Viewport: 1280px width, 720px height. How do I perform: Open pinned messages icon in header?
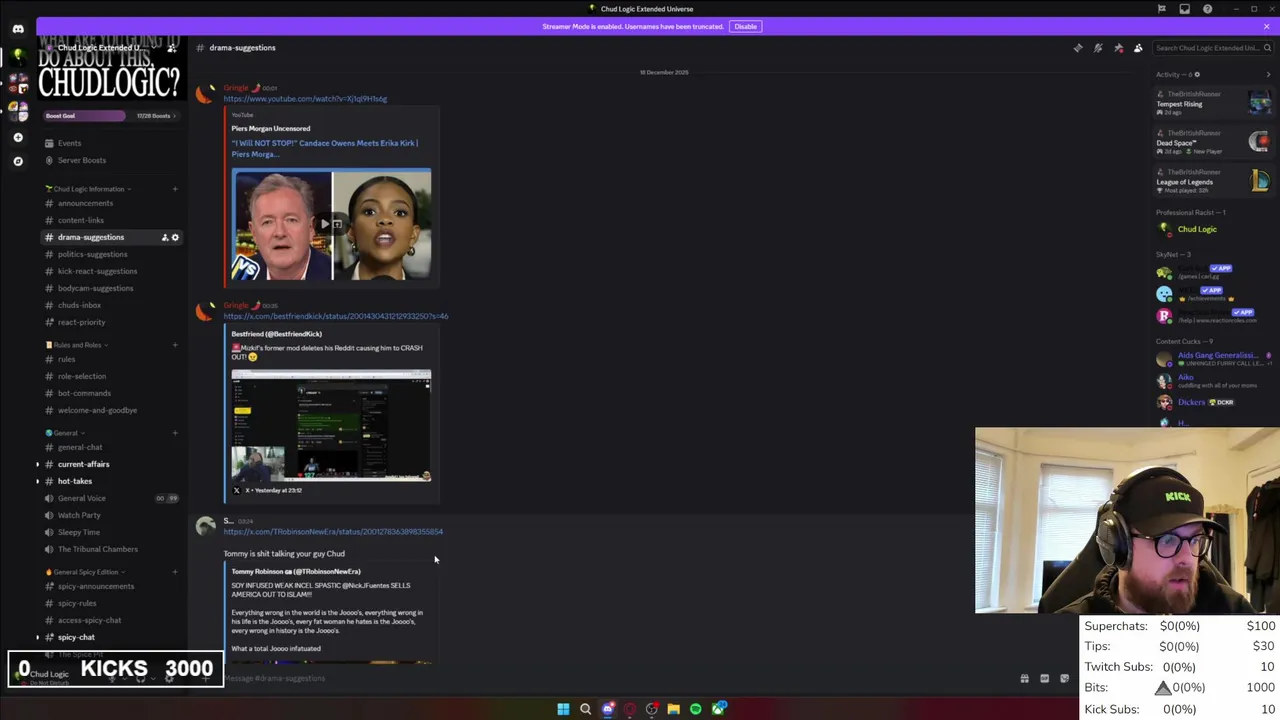point(1118,48)
